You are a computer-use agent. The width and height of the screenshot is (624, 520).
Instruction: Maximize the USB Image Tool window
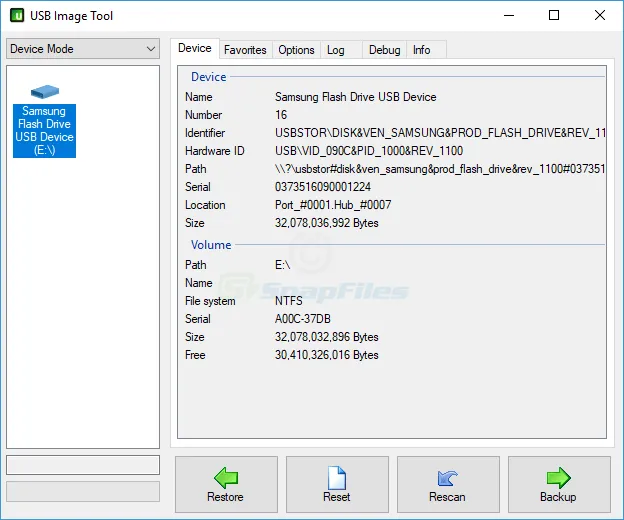(x=554, y=16)
